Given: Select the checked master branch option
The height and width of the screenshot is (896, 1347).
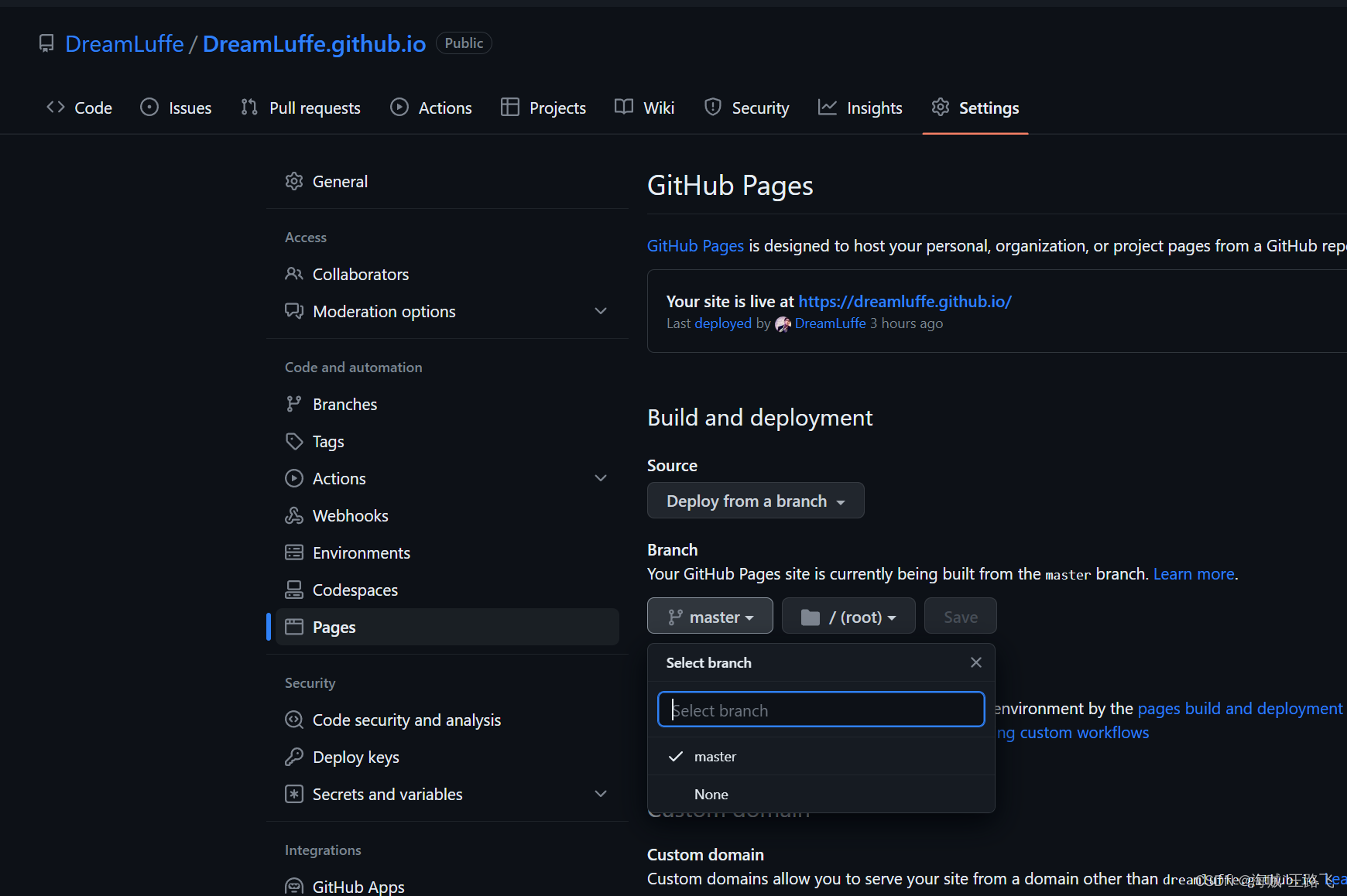Looking at the screenshot, I should point(715,757).
